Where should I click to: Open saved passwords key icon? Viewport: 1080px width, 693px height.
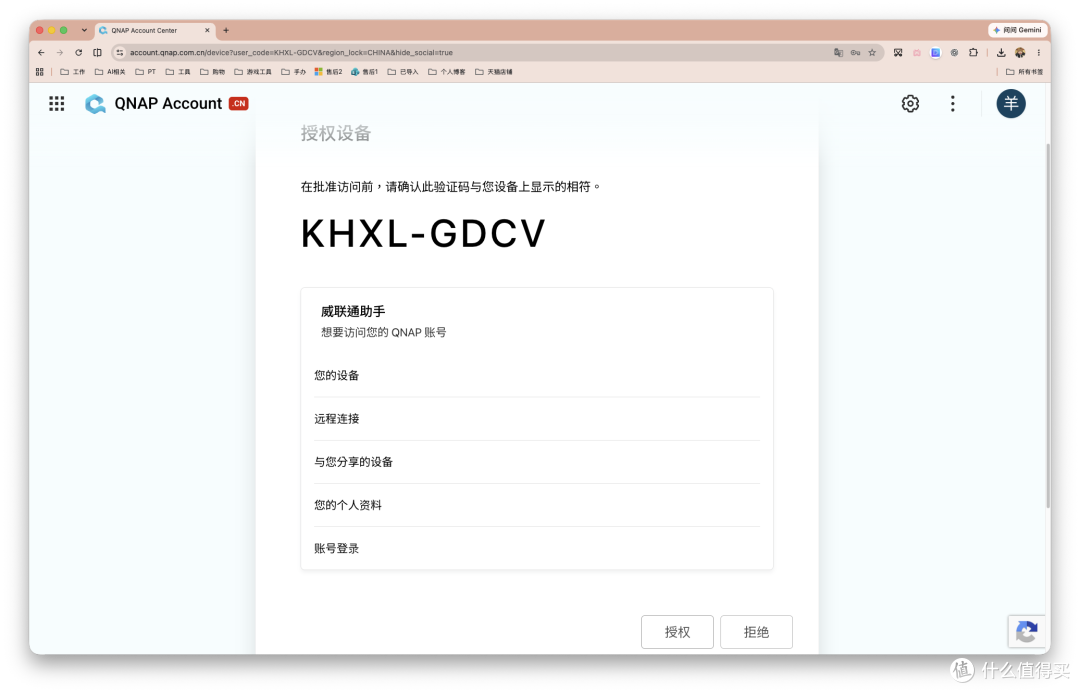[855, 52]
